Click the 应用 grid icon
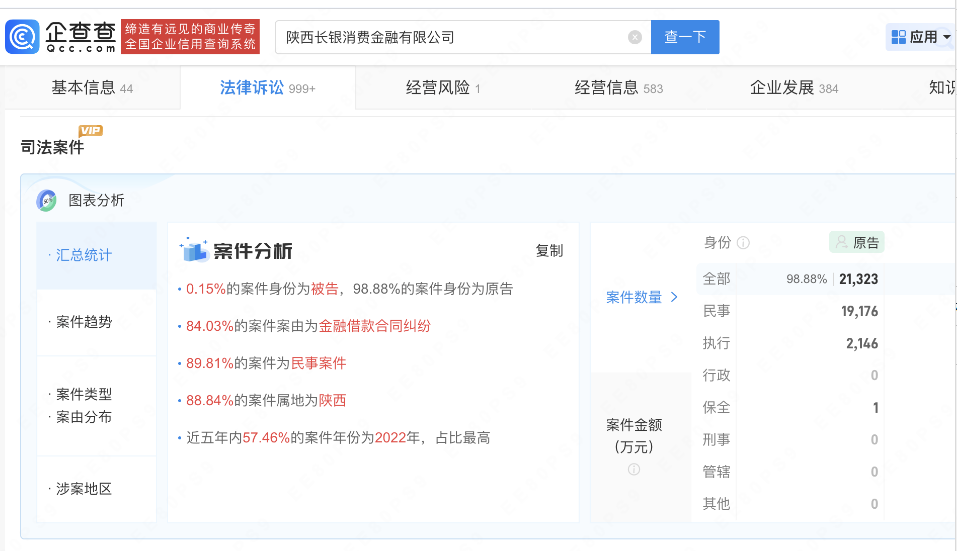This screenshot has height=551, width=957. pos(898,37)
